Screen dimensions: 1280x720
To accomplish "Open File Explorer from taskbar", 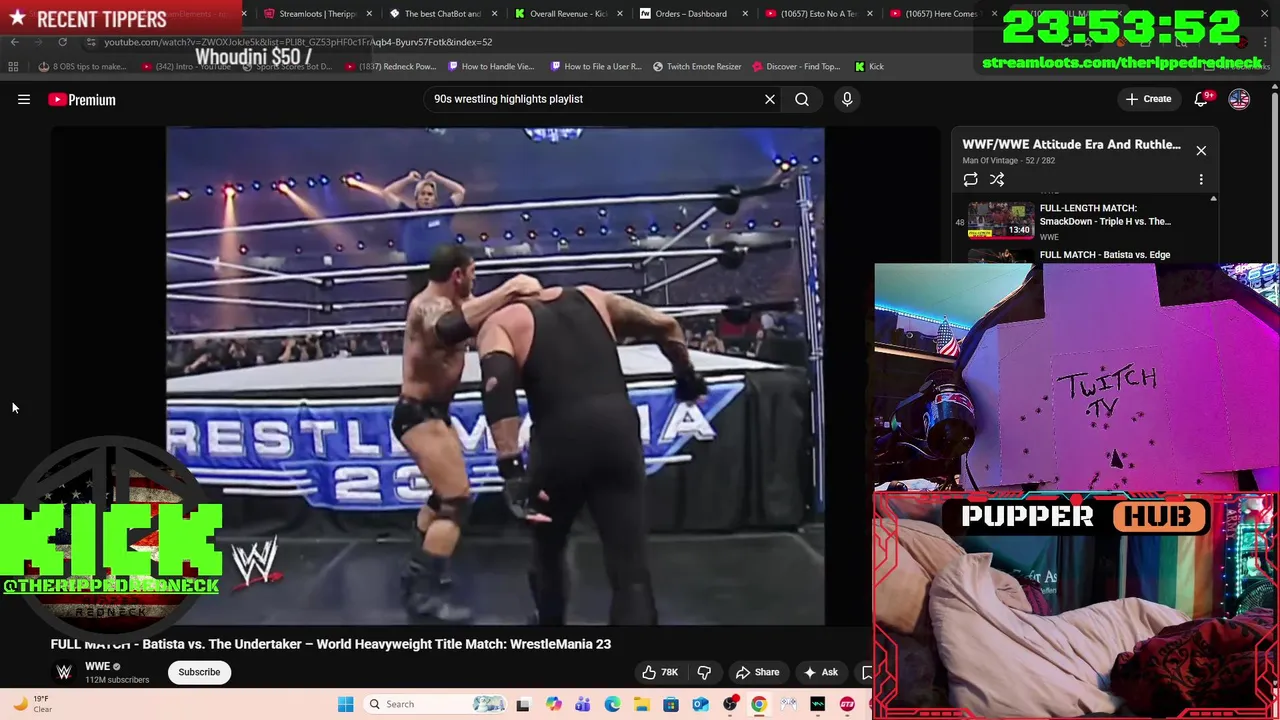I will [x=641, y=704].
